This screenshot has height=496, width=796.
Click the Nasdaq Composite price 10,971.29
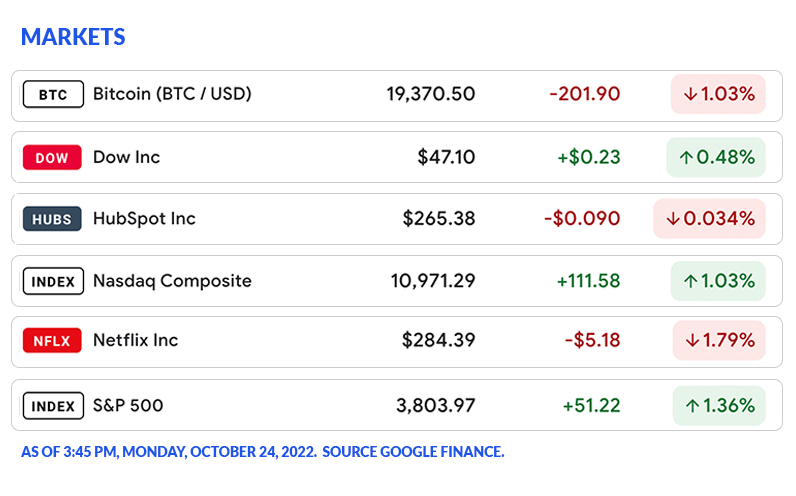(433, 281)
